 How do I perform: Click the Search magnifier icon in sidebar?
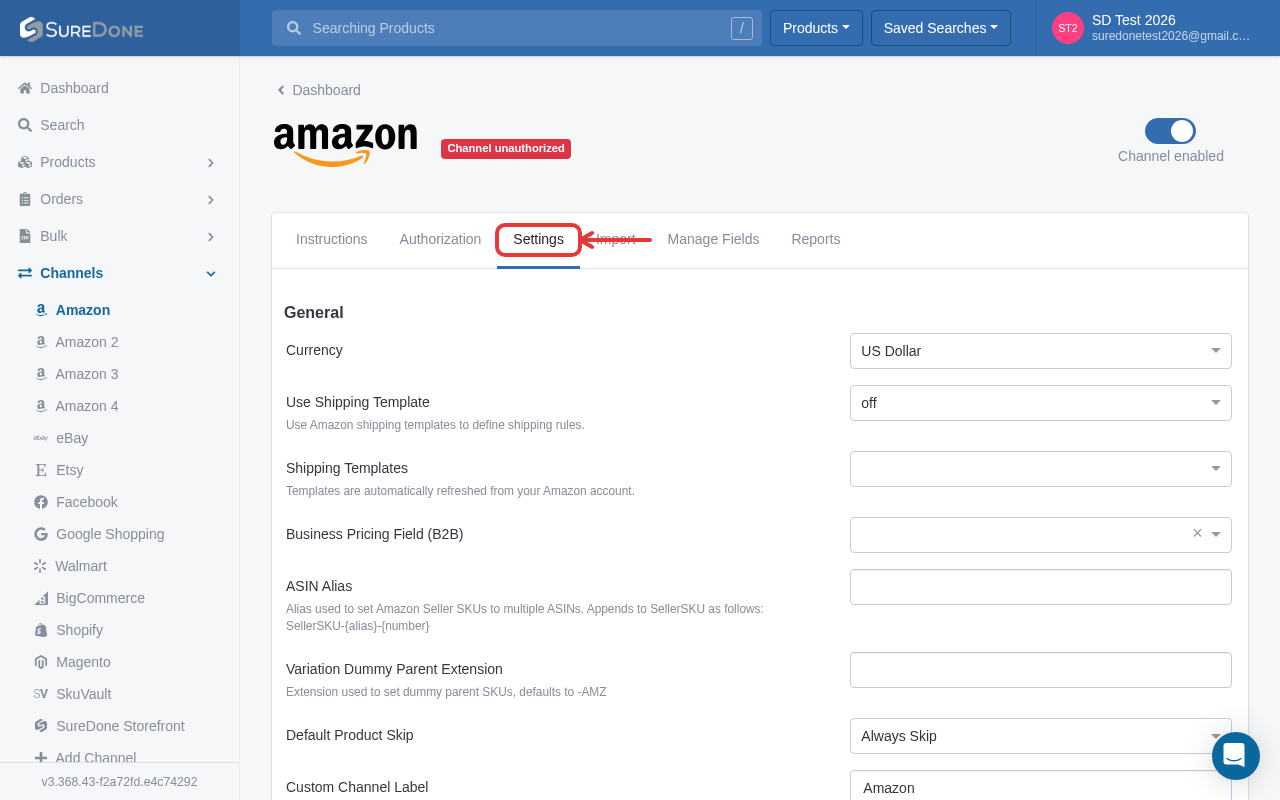pyautogui.click(x=25, y=125)
